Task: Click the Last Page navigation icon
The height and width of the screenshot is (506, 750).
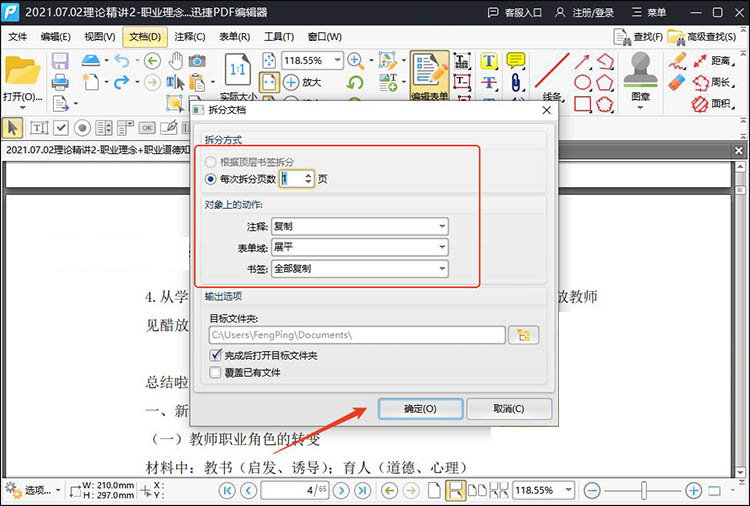Action: (363, 490)
